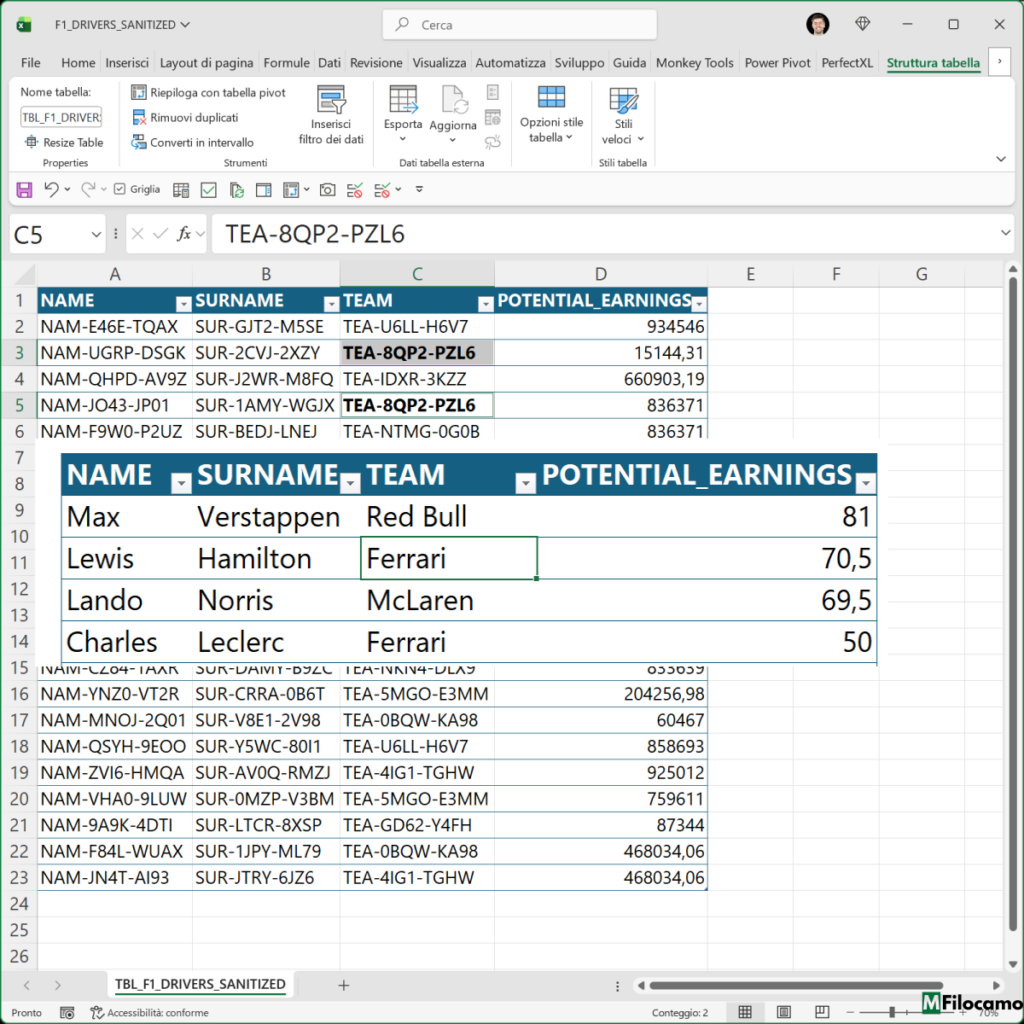Click Converti in intervallo
This screenshot has width=1024, height=1024.
[193, 142]
